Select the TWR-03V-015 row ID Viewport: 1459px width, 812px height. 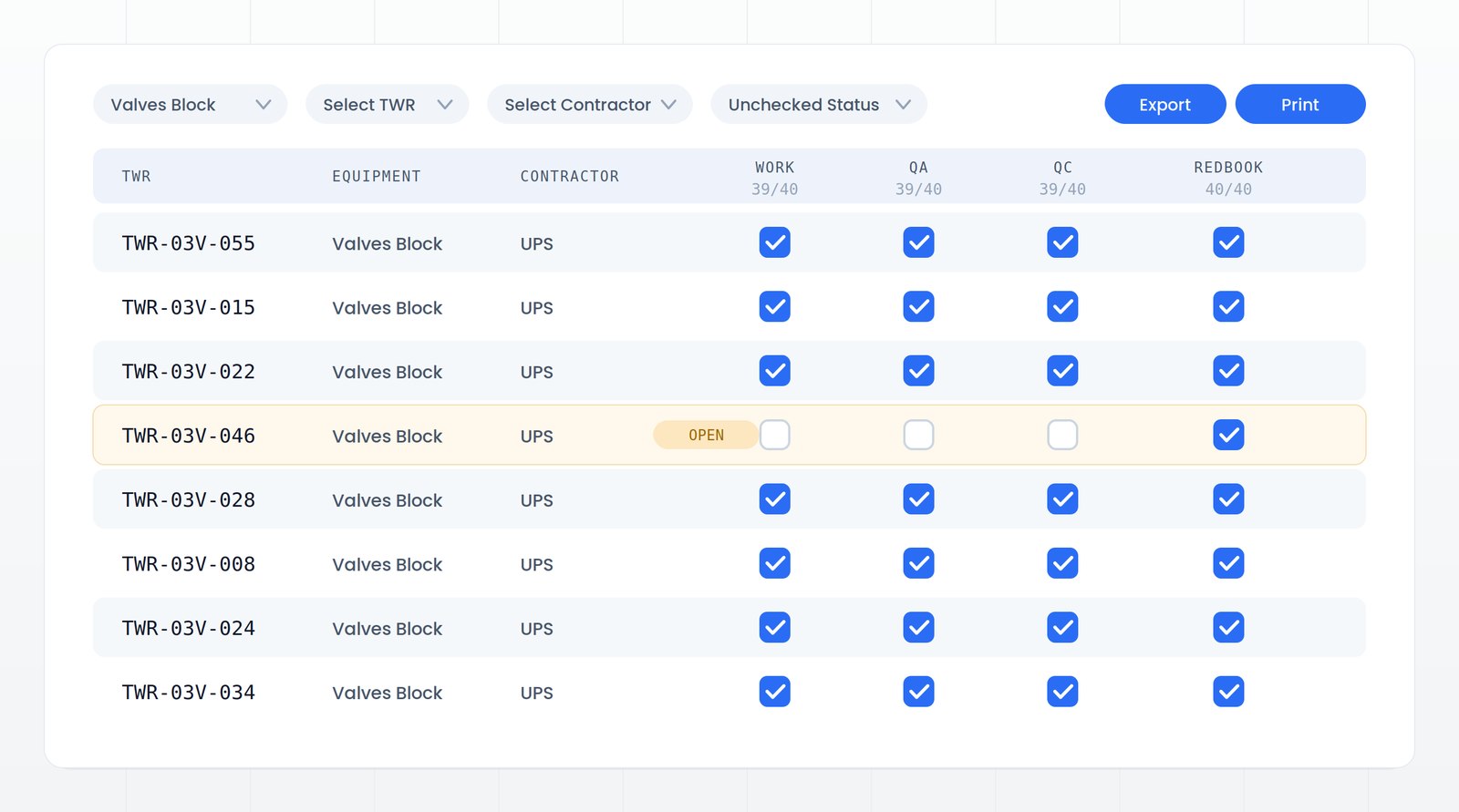(189, 307)
